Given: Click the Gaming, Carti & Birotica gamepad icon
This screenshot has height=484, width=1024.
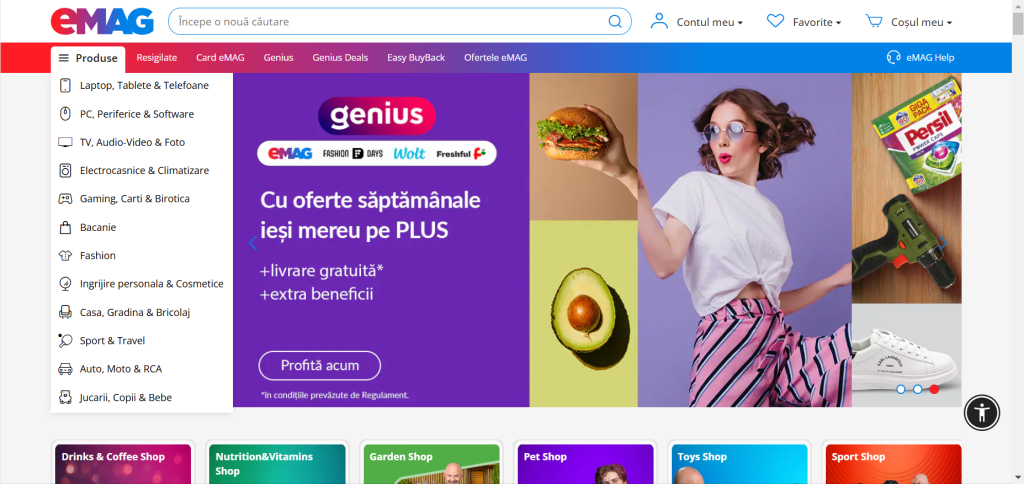Looking at the screenshot, I should (65, 199).
